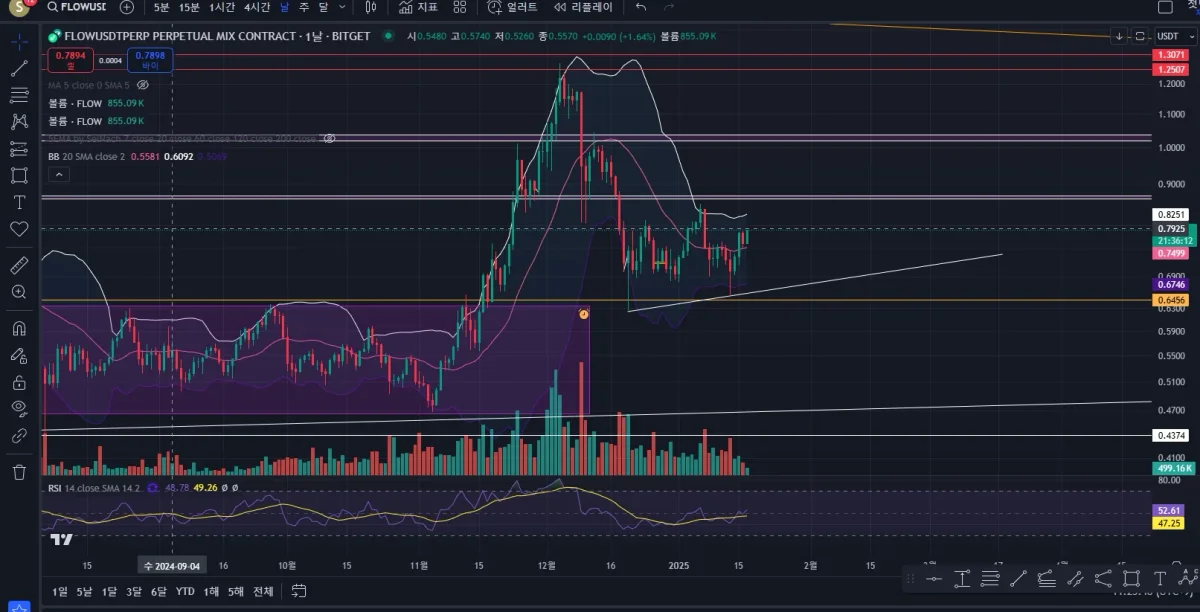Switch to the 4시간 timeframe
This screenshot has height=612, width=1200.
pyautogui.click(x=257, y=7)
